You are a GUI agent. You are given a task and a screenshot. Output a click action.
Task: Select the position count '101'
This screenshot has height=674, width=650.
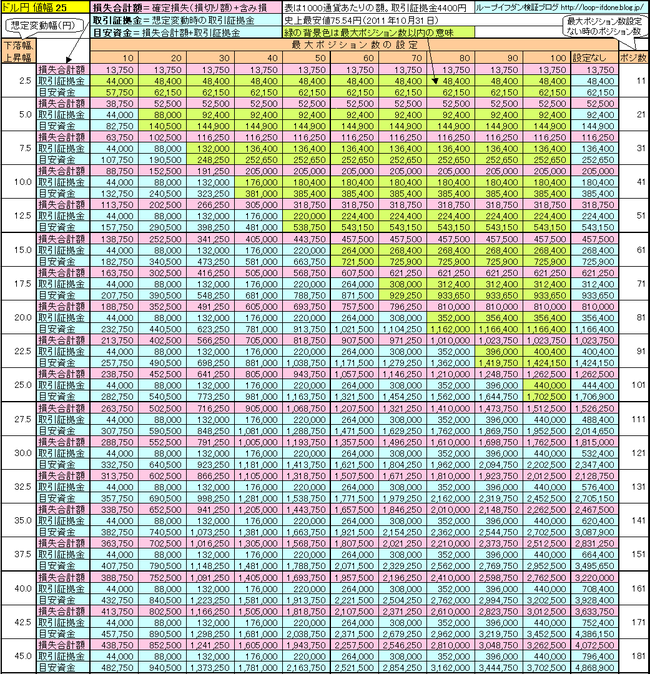coord(634,385)
